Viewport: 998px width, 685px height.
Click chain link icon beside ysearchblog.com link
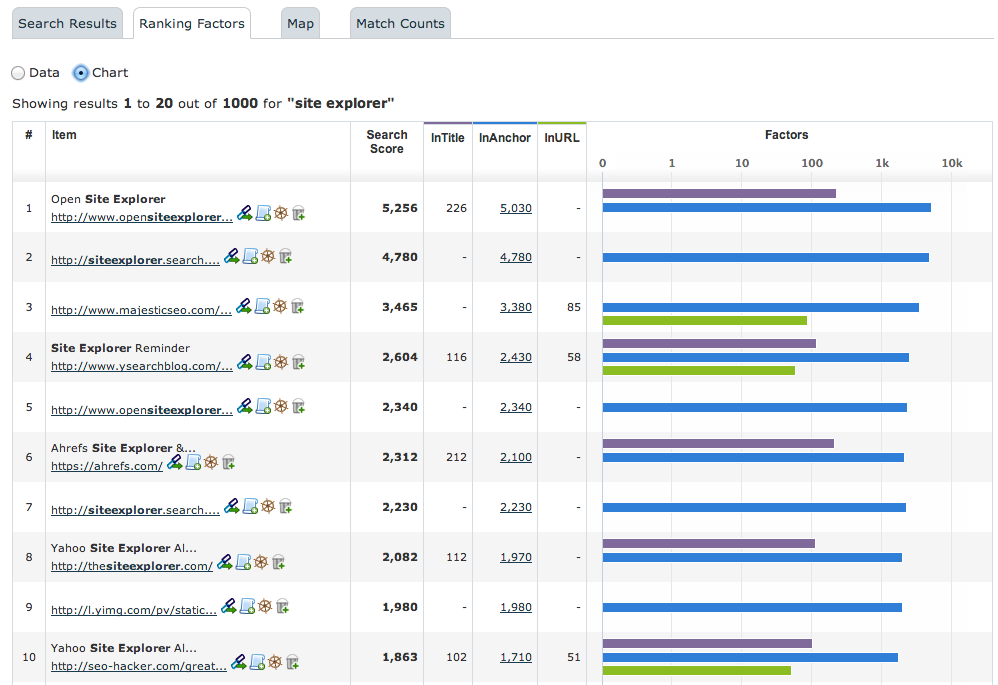[244, 362]
